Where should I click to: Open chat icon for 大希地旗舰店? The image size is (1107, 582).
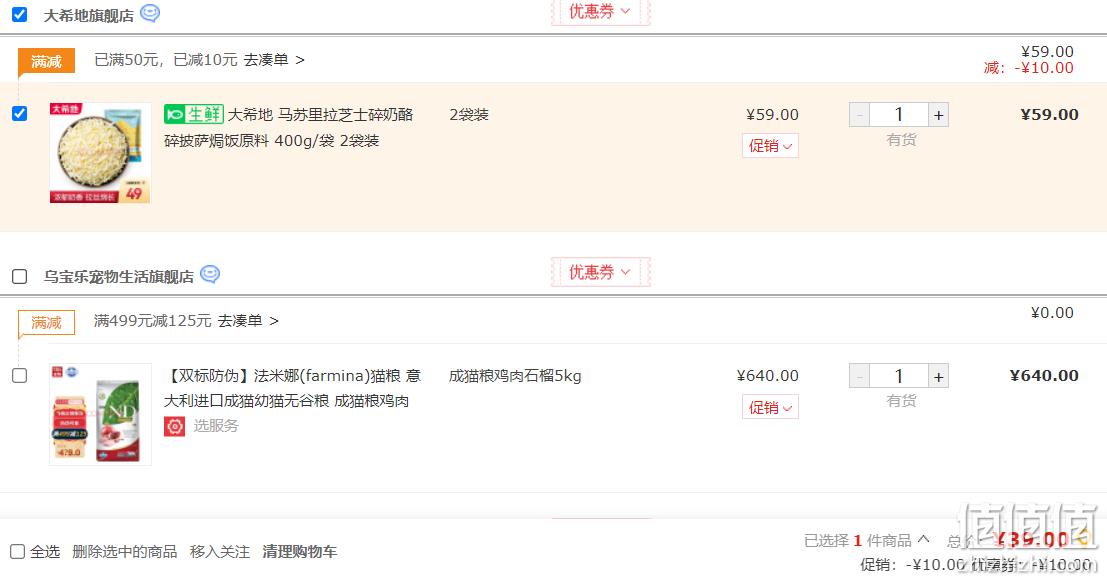(150, 13)
